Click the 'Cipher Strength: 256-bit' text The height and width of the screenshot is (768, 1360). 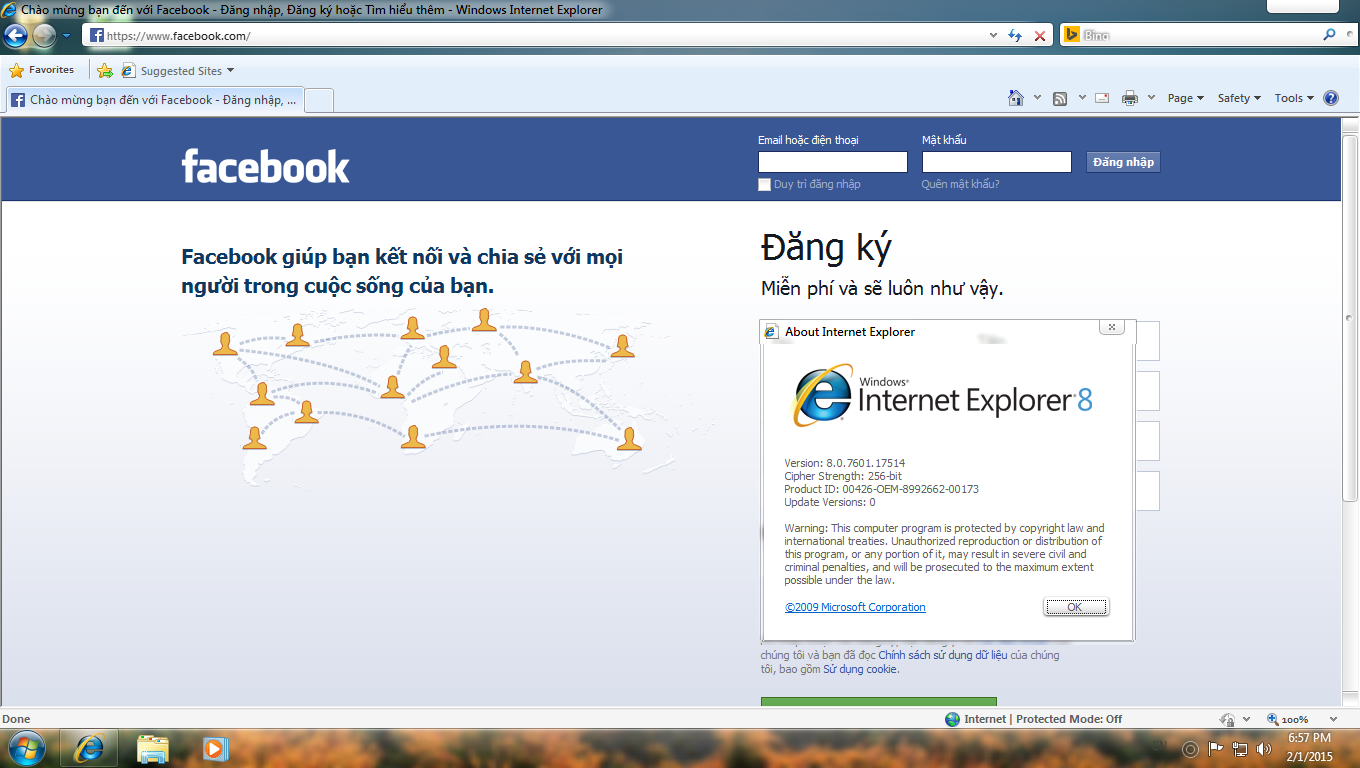843,477
